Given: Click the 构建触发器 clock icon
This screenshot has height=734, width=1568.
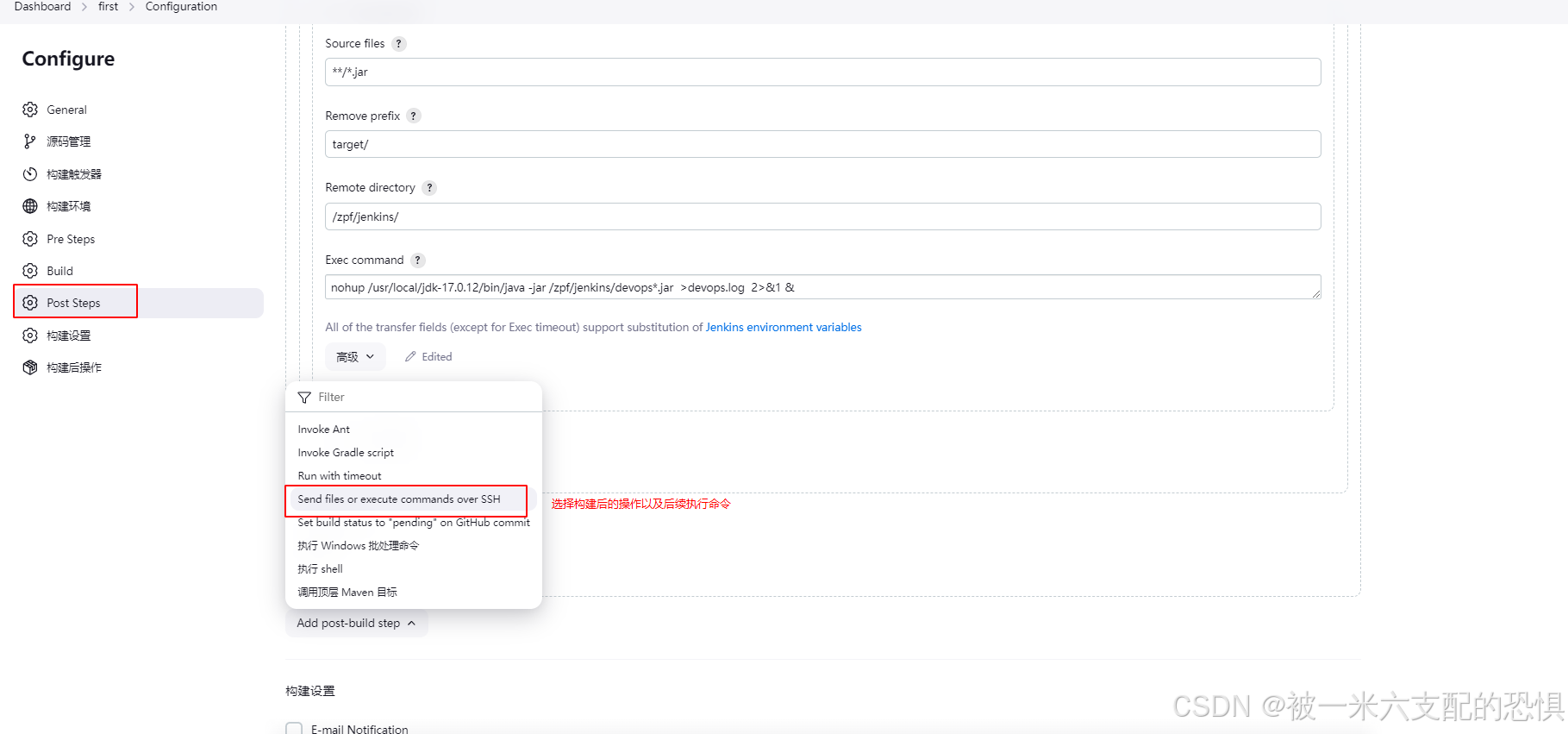Looking at the screenshot, I should tap(30, 174).
